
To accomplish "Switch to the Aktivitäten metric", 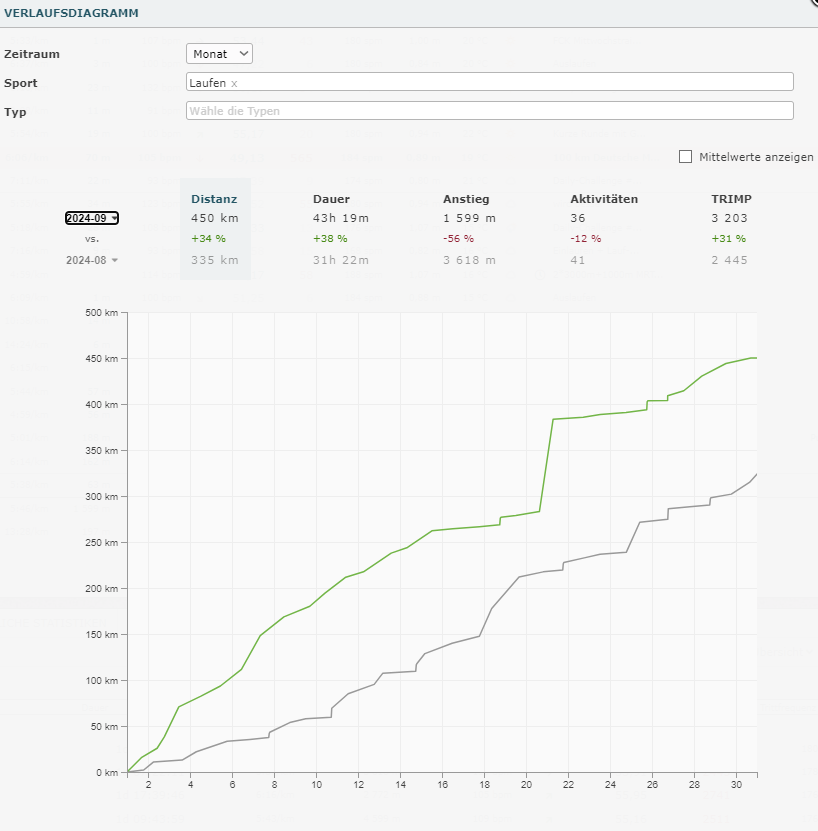I will (603, 199).
